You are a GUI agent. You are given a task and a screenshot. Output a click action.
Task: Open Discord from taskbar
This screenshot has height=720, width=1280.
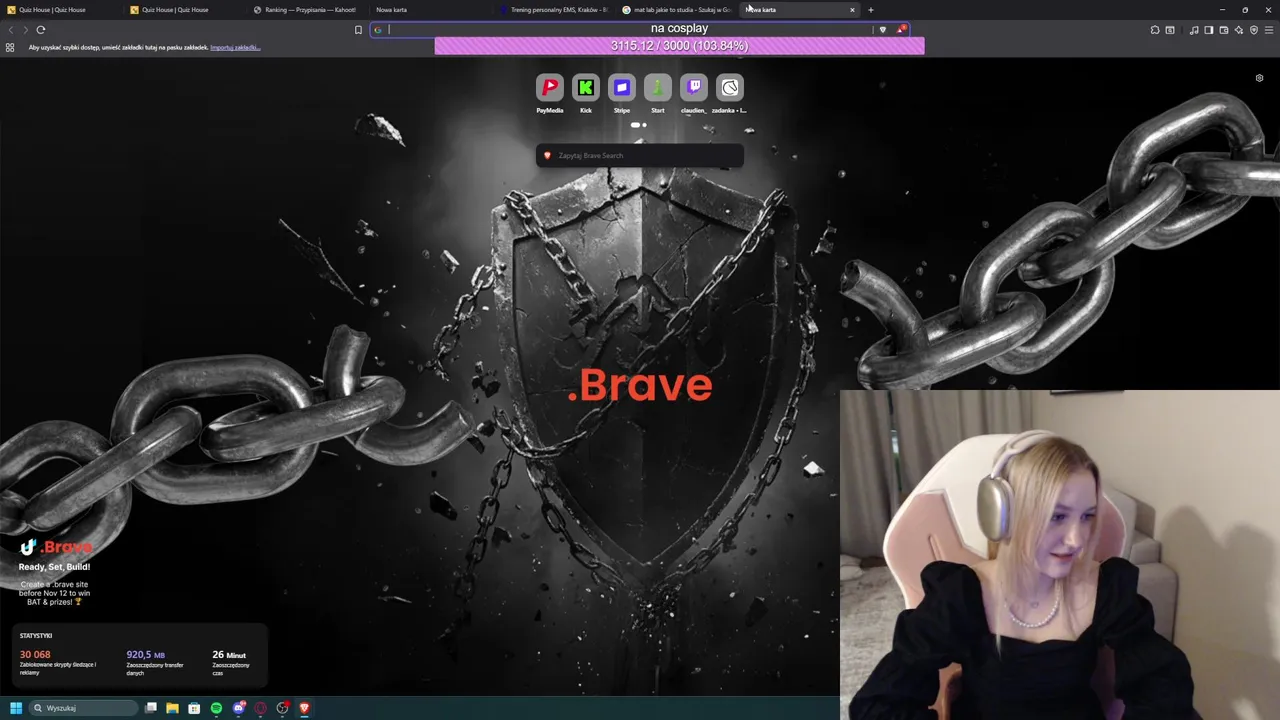coord(238,708)
